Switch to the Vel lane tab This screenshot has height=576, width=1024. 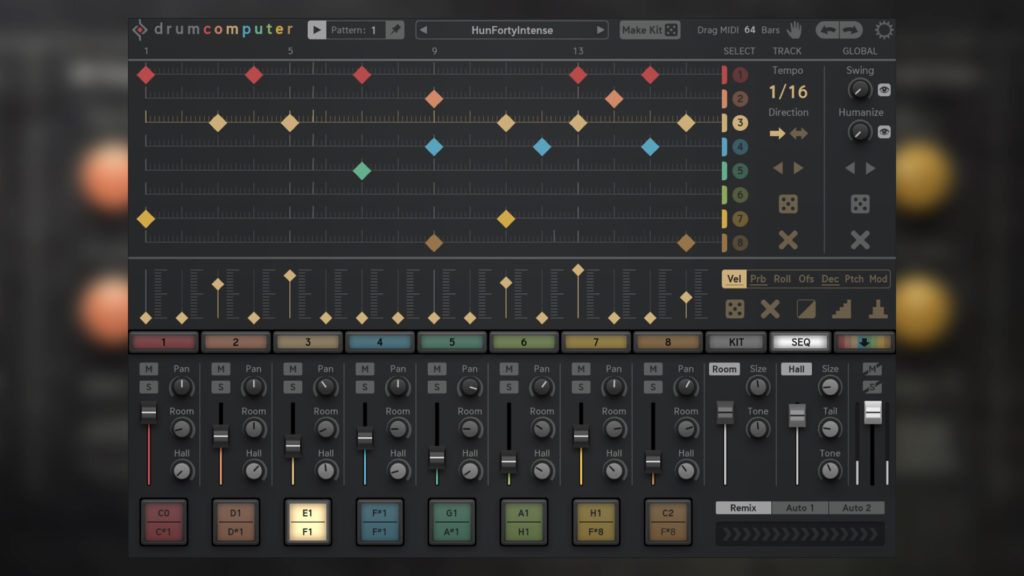[734, 279]
